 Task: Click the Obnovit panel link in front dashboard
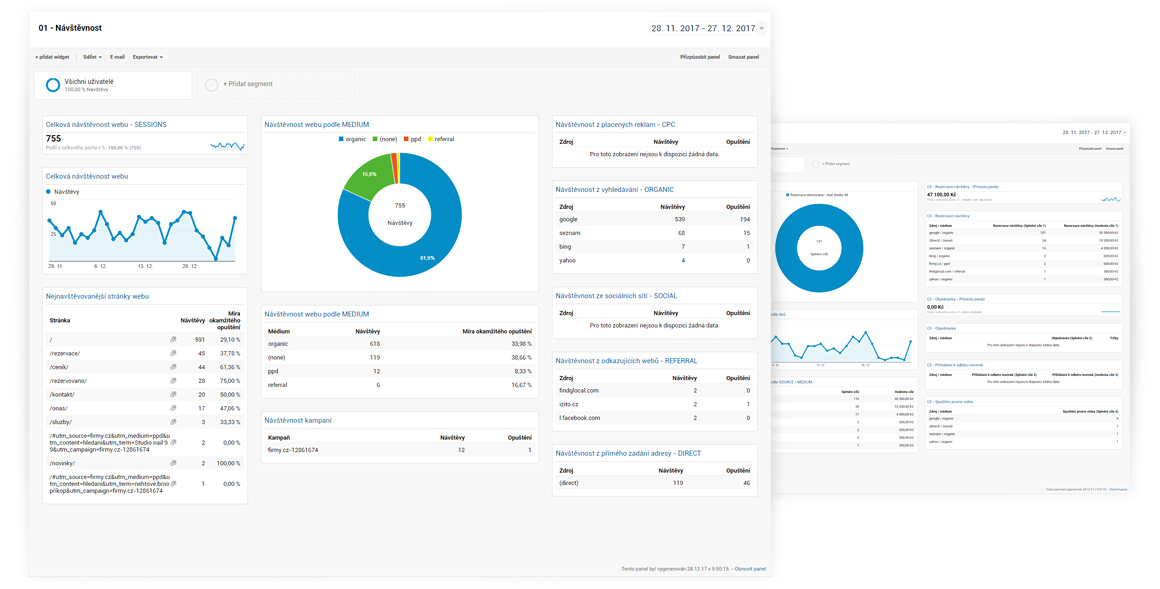(750, 569)
